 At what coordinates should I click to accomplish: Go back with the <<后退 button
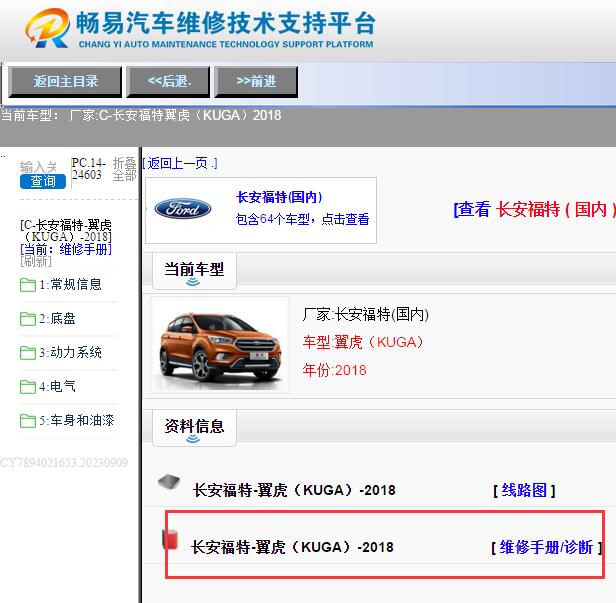pos(168,81)
